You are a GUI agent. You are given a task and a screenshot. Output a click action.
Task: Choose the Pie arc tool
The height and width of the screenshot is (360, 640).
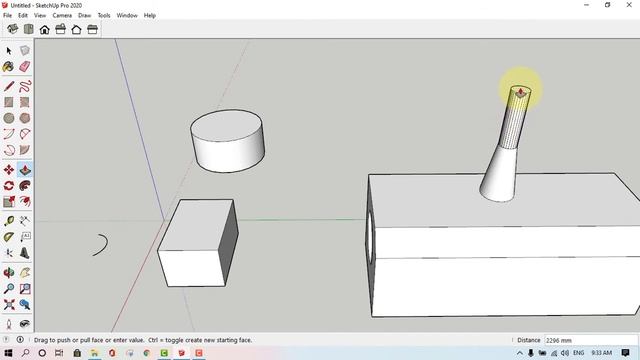(x=25, y=150)
